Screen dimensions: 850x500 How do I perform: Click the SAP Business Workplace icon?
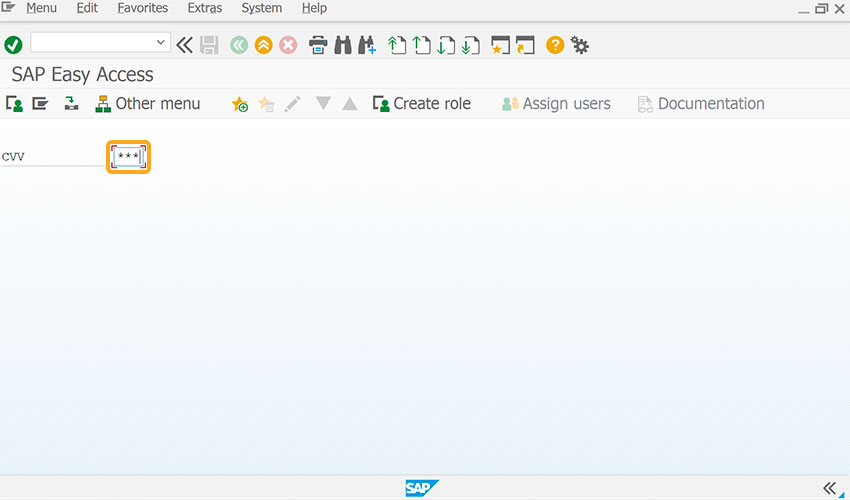71,103
